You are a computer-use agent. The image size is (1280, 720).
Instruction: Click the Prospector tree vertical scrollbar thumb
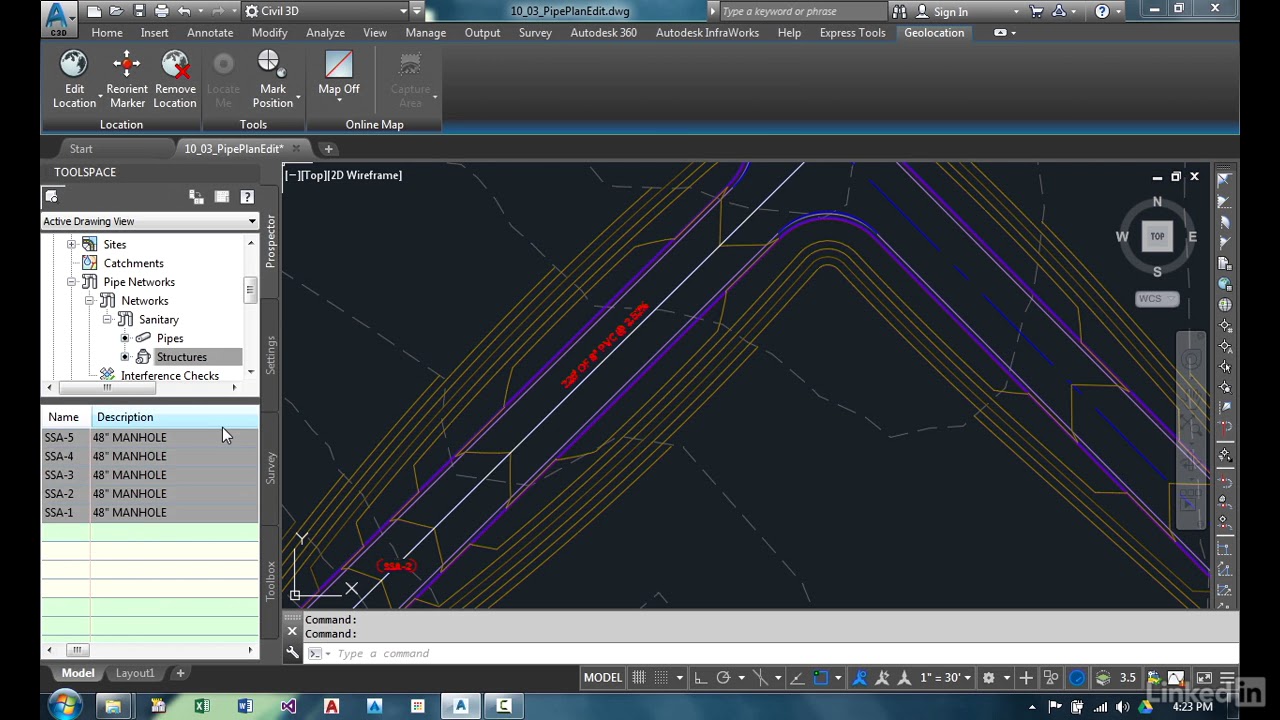coord(250,292)
